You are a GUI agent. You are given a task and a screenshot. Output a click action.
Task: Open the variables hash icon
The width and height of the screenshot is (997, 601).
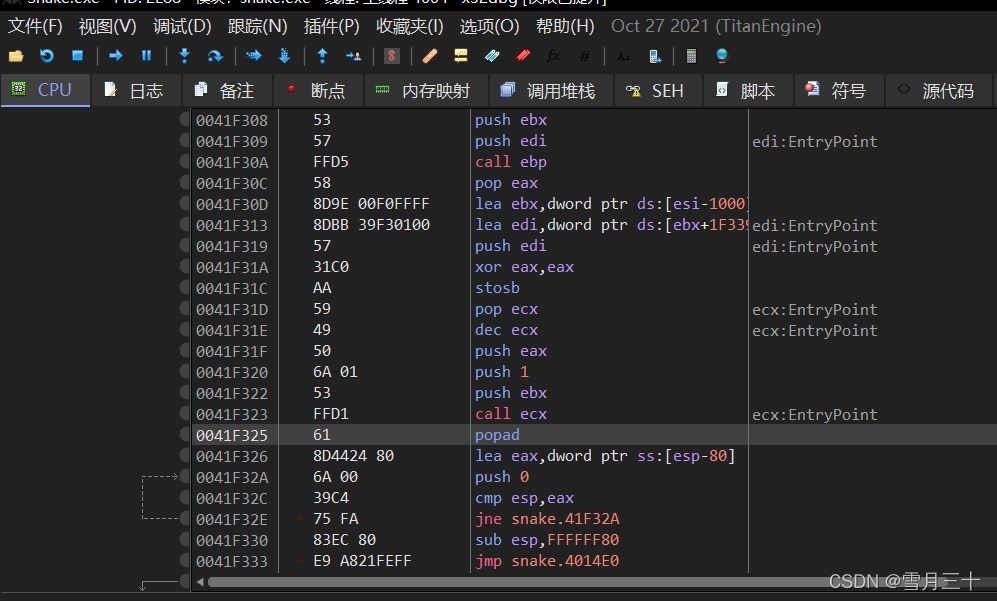pyautogui.click(x=585, y=56)
